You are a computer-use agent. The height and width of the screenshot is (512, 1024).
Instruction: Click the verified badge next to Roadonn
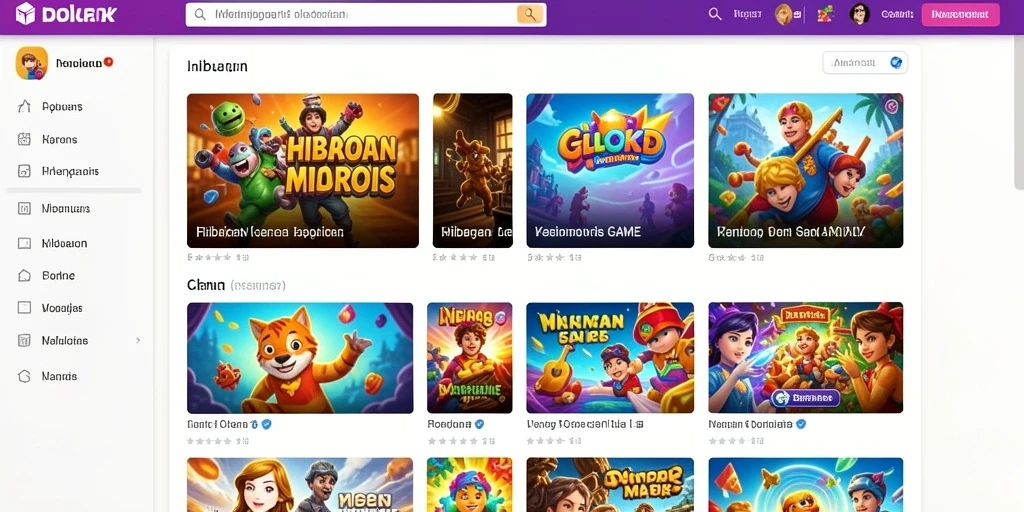[x=479, y=424]
